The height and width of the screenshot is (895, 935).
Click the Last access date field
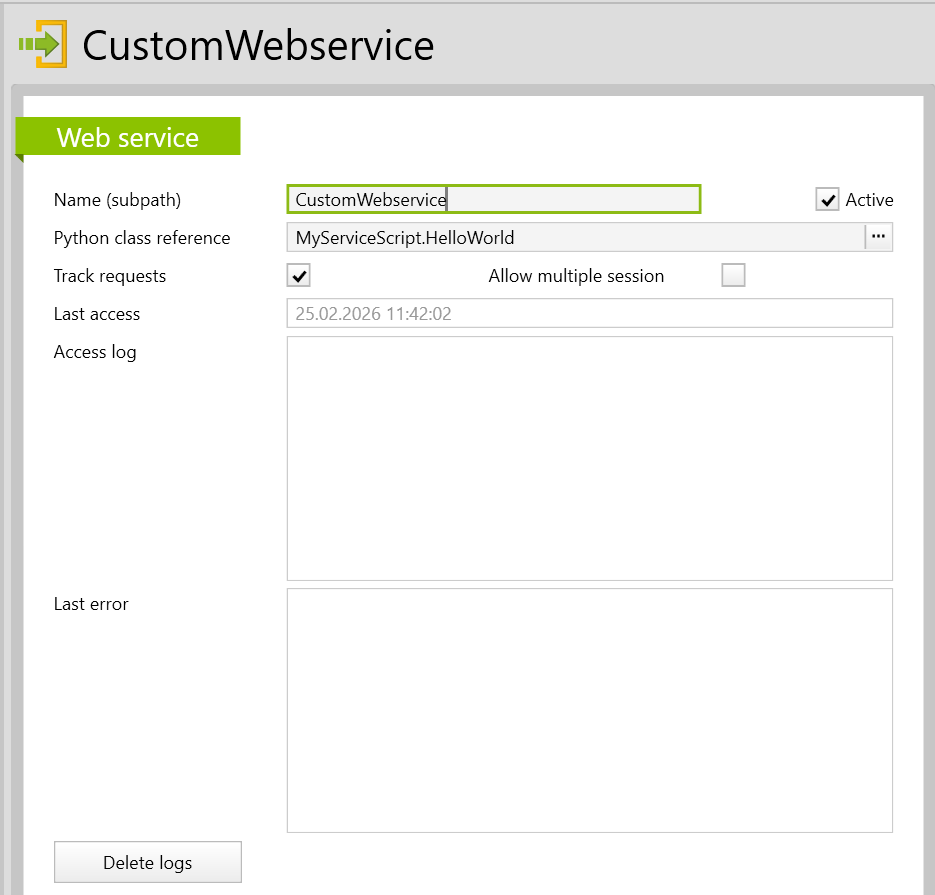(589, 314)
